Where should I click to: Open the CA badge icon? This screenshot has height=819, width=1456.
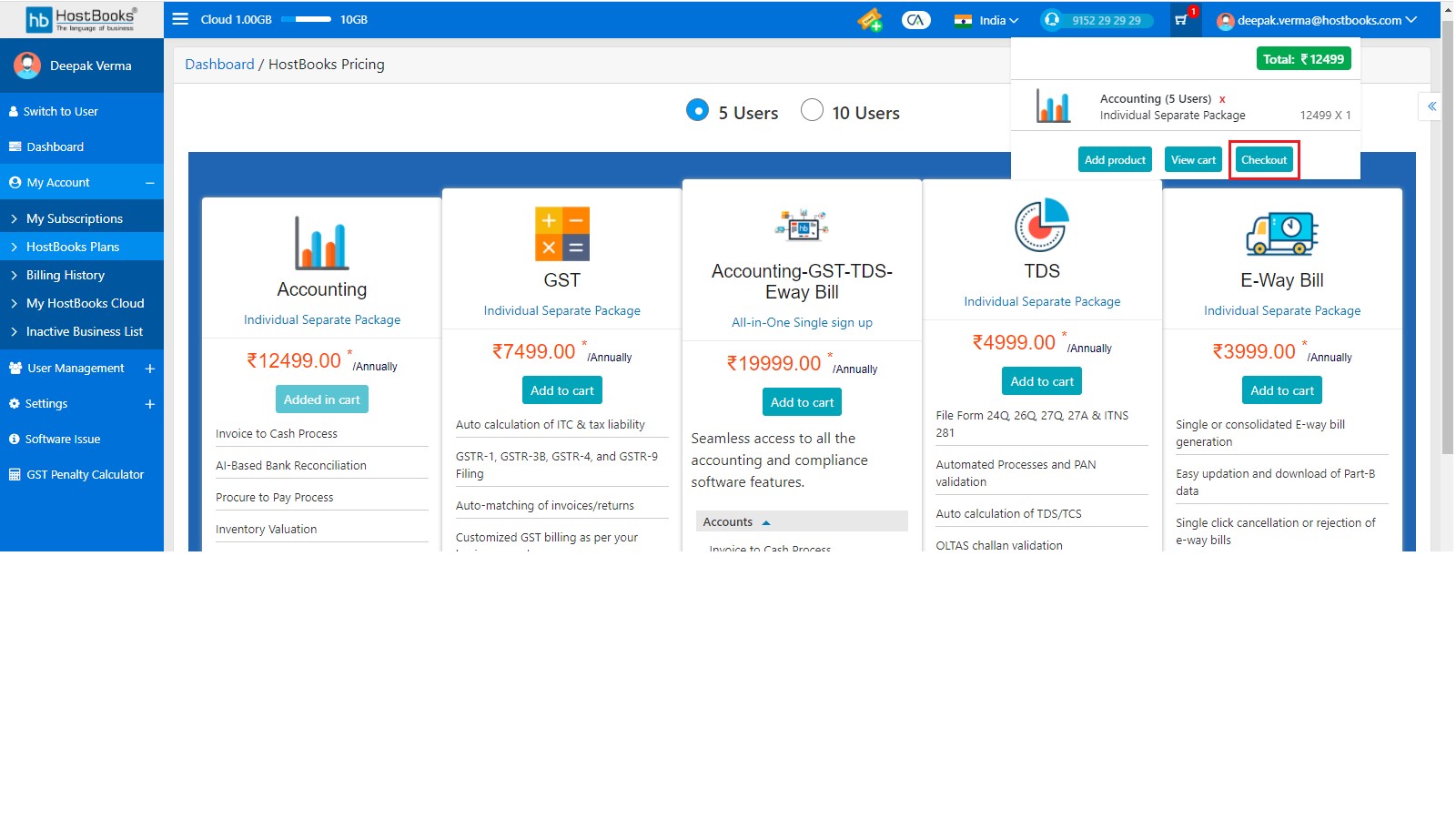coord(915,19)
